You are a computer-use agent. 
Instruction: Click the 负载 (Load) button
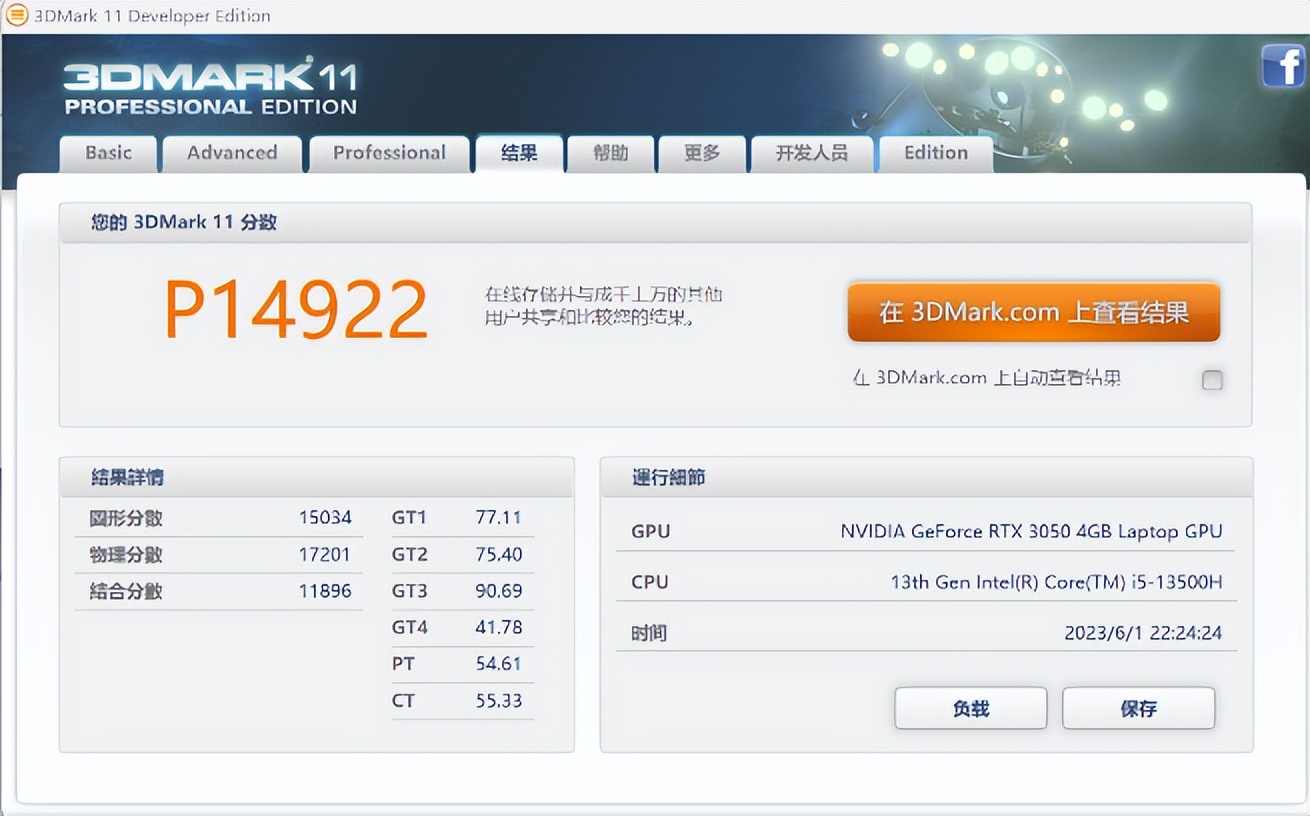[970, 708]
